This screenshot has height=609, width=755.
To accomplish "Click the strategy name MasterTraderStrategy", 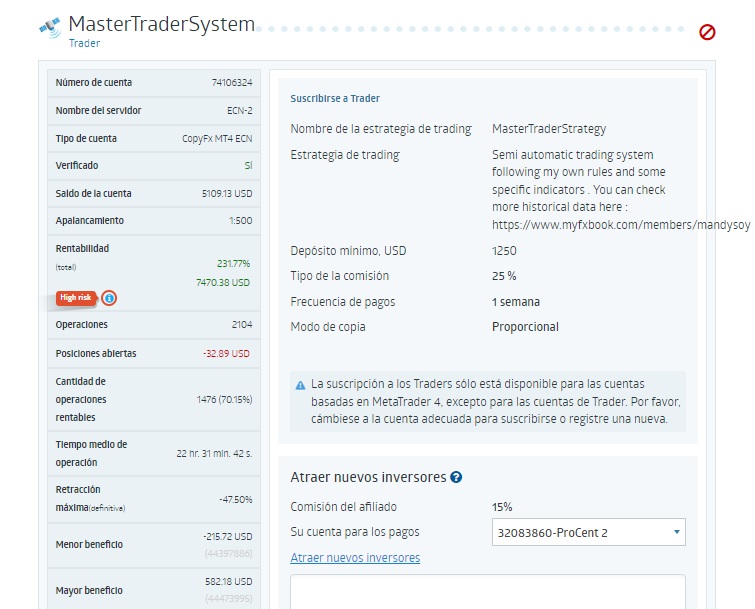I will point(549,129).
